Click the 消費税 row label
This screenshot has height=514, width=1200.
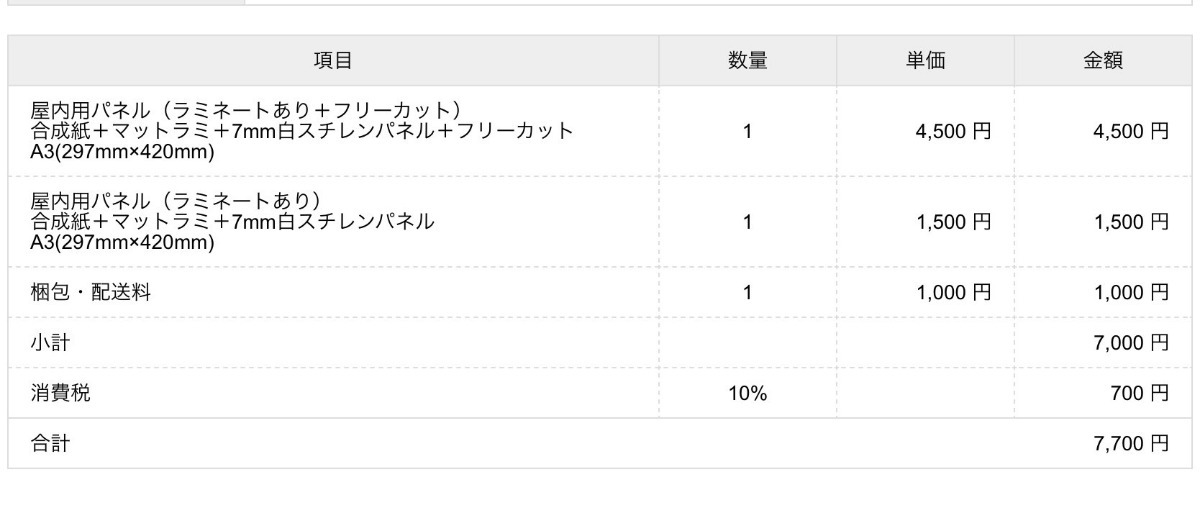60,394
